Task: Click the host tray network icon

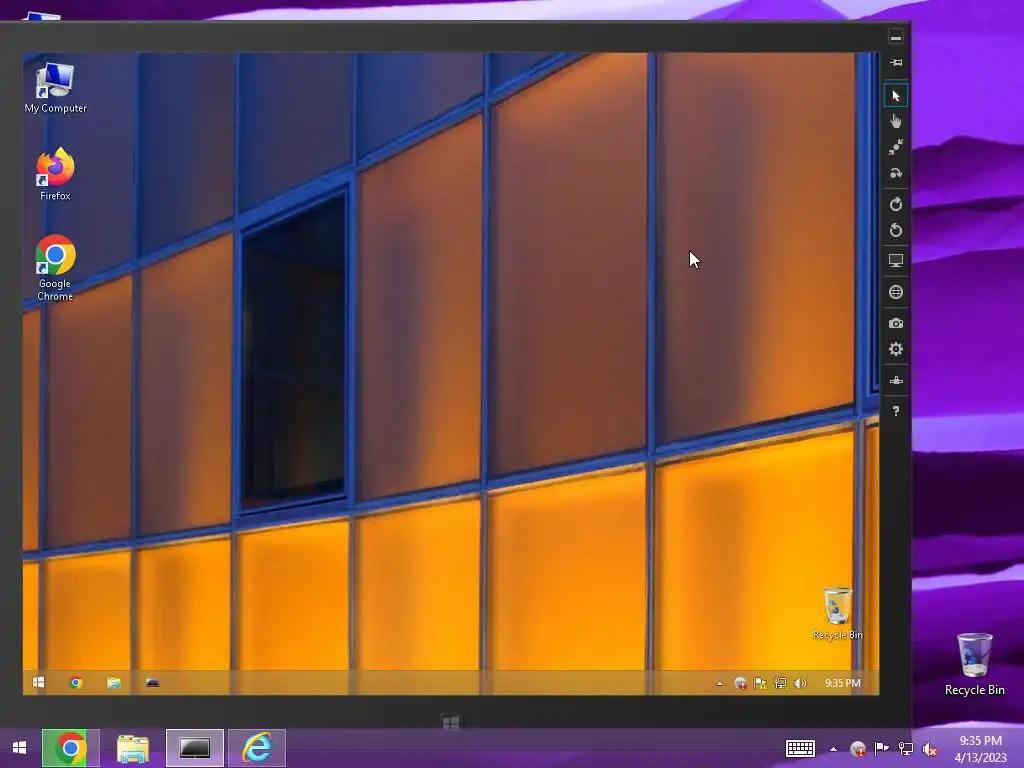Action: [x=906, y=748]
